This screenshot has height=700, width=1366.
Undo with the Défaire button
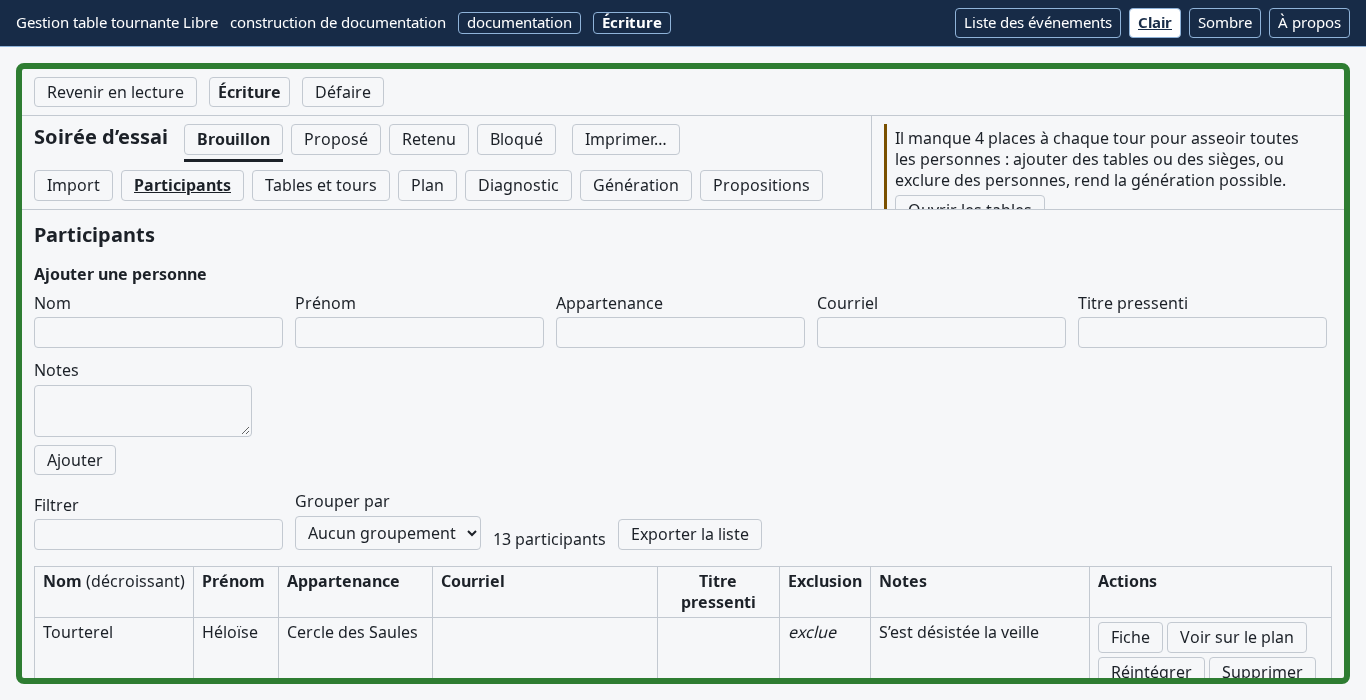pyautogui.click(x=343, y=92)
